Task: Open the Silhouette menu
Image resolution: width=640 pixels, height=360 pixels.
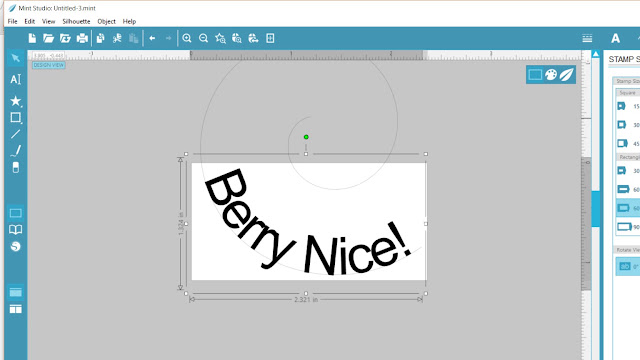Action: (76, 21)
